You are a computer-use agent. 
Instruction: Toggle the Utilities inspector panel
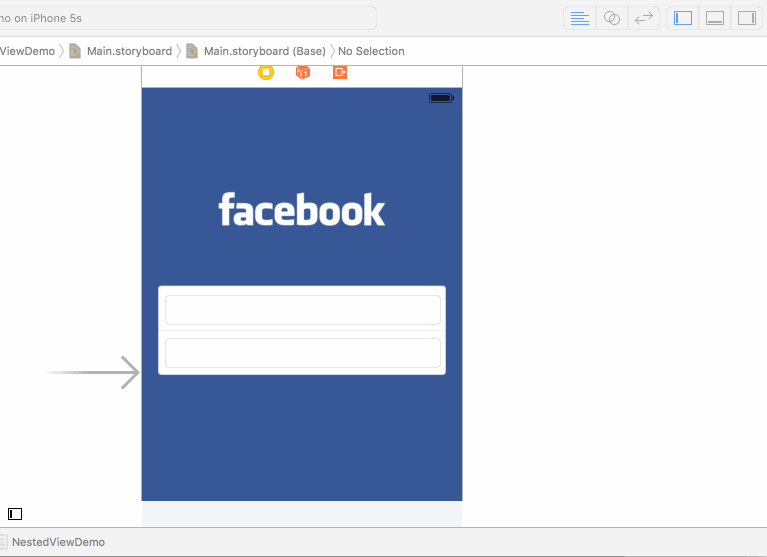(747, 19)
